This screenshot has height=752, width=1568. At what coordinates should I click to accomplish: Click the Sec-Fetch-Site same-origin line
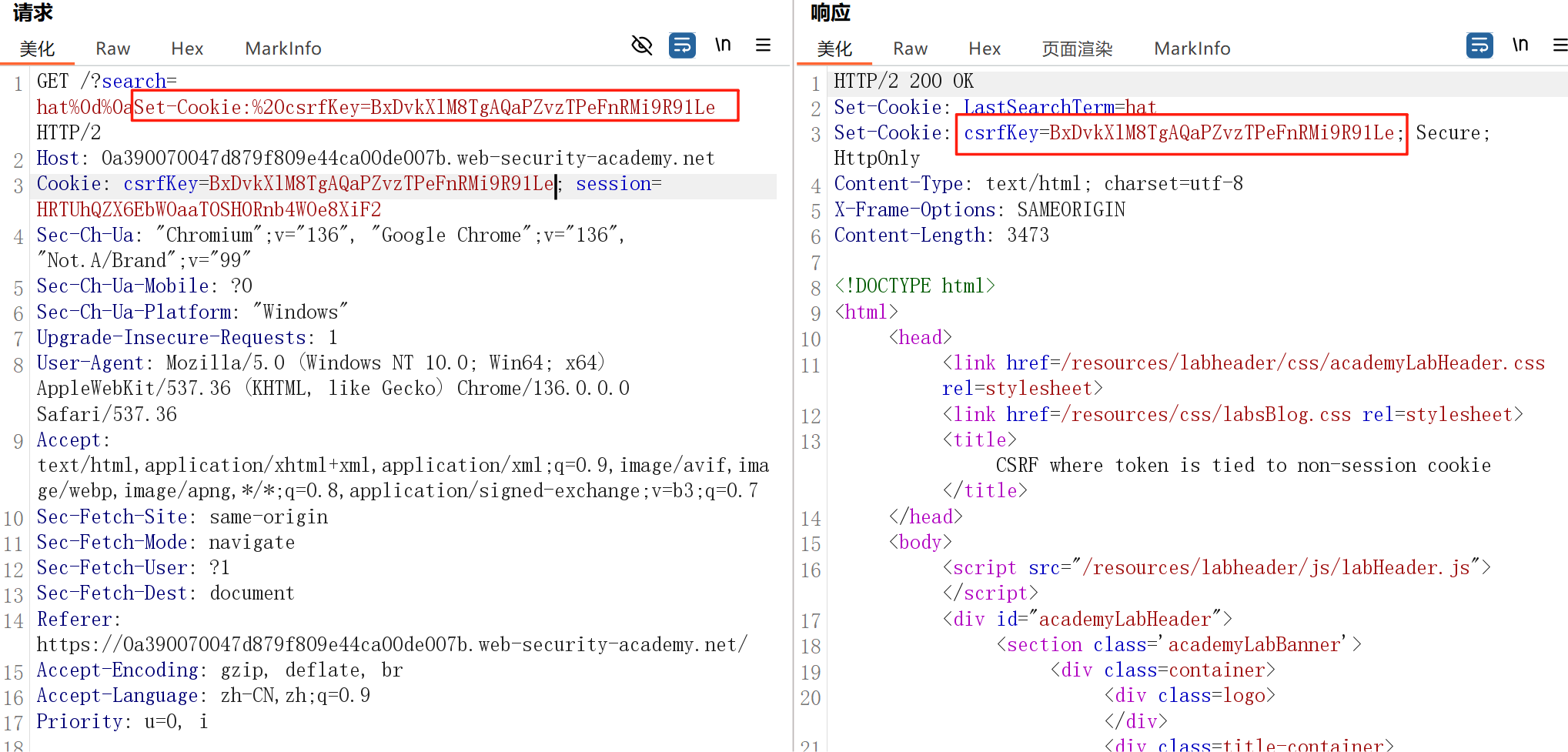click(182, 516)
